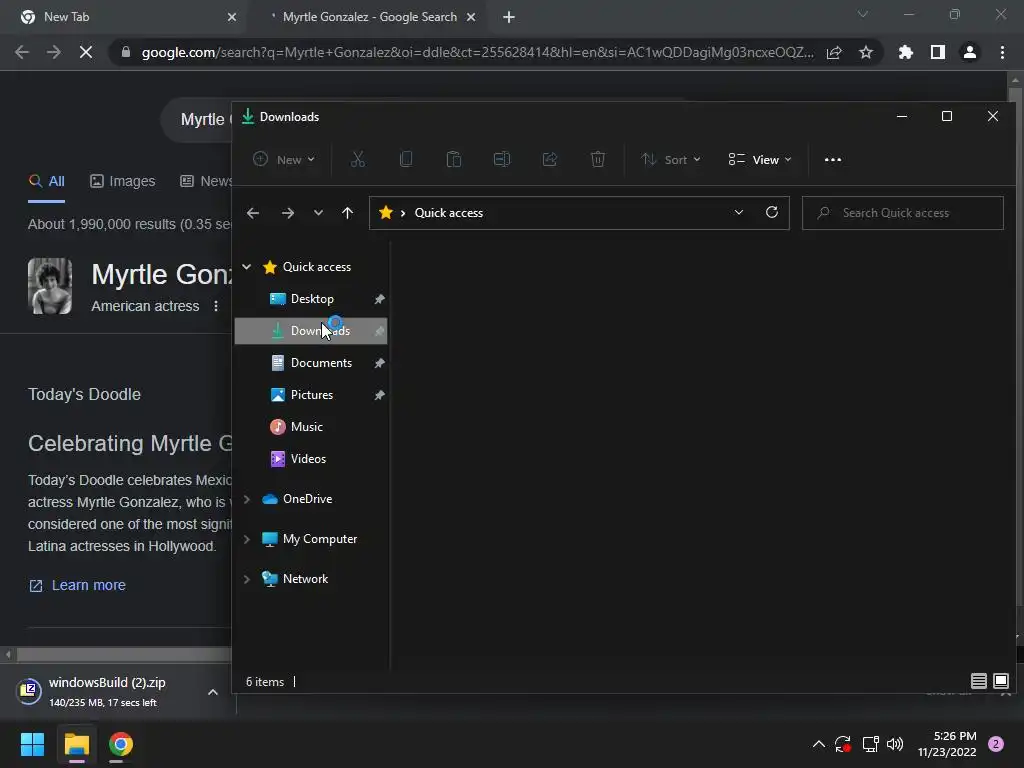Click the Learn more link
This screenshot has width=1024, height=768.
pos(88,585)
